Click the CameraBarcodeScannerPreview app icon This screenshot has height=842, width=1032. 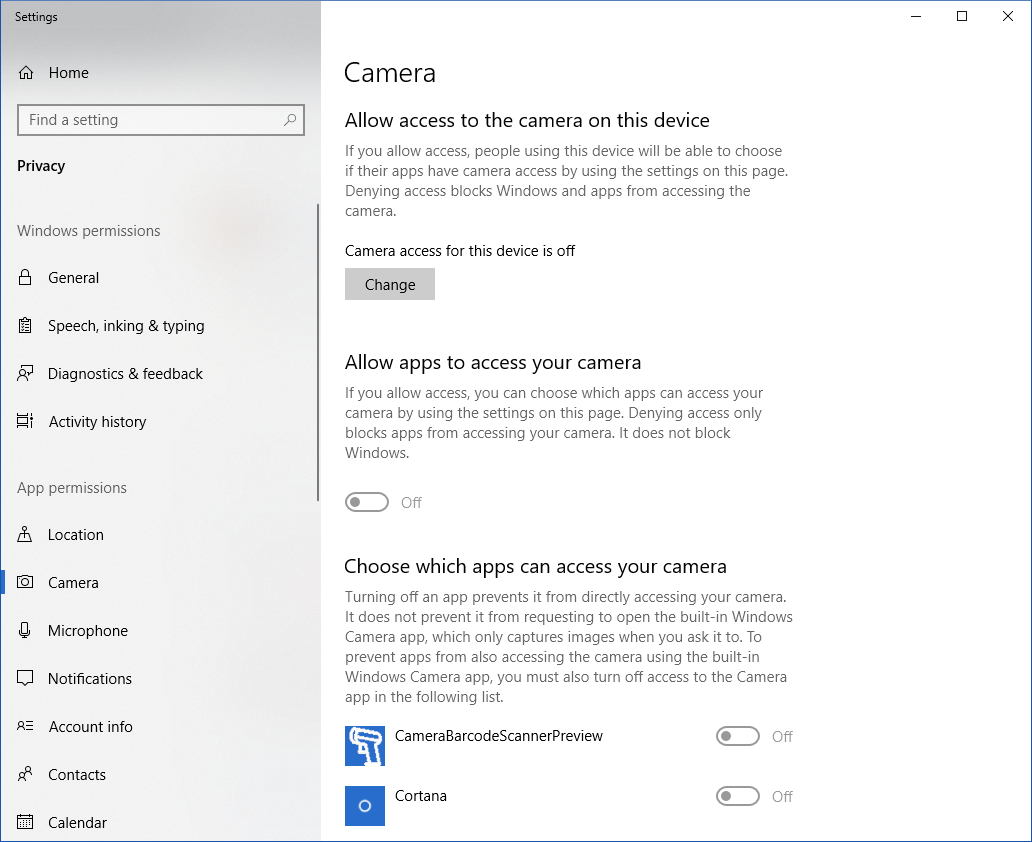[x=365, y=746]
